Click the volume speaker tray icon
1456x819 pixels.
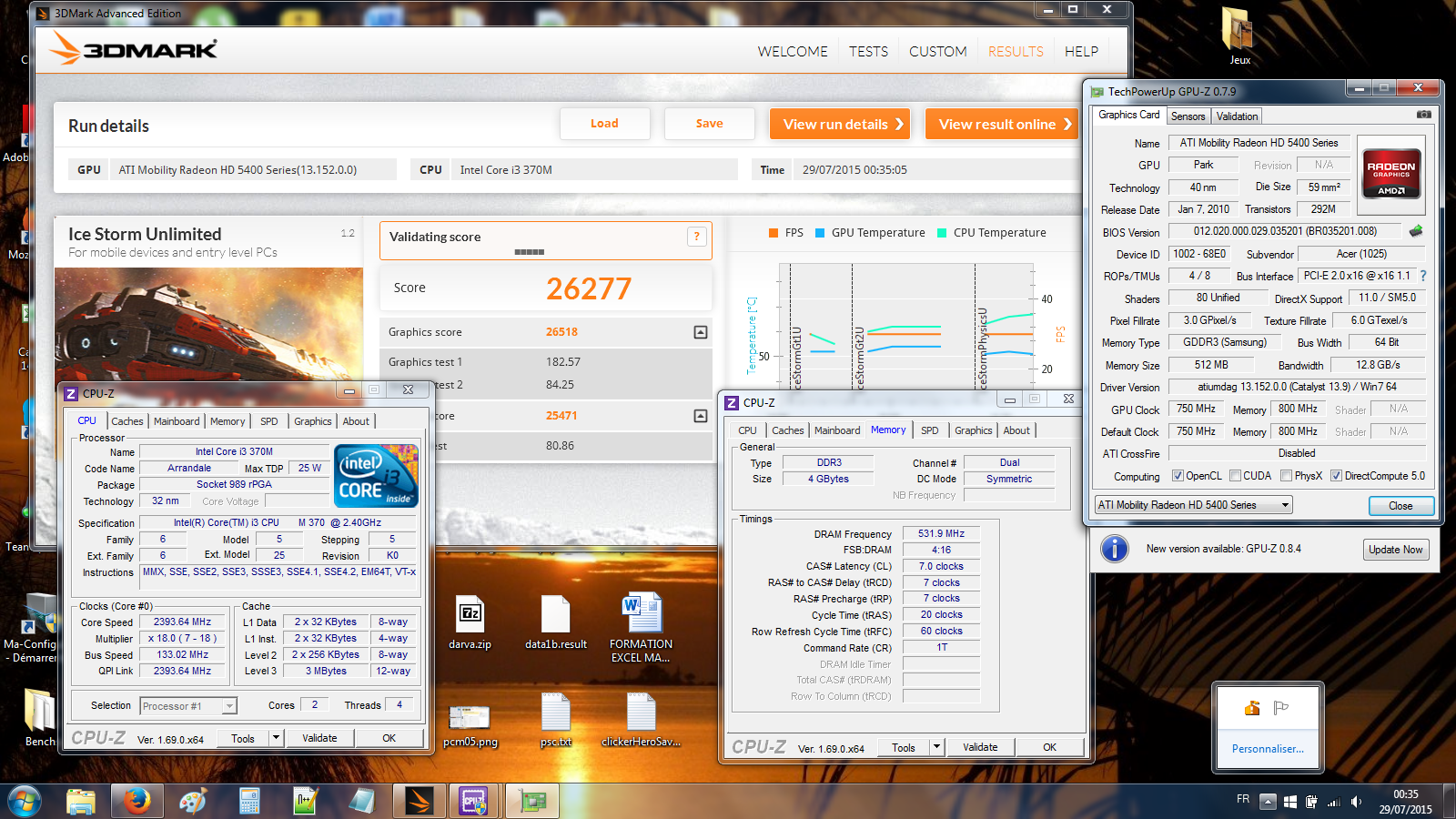pyautogui.click(x=1356, y=802)
